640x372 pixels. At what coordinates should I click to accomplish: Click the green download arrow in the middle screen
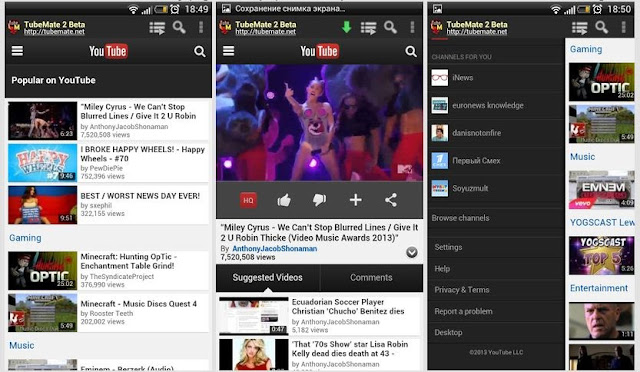(347, 27)
